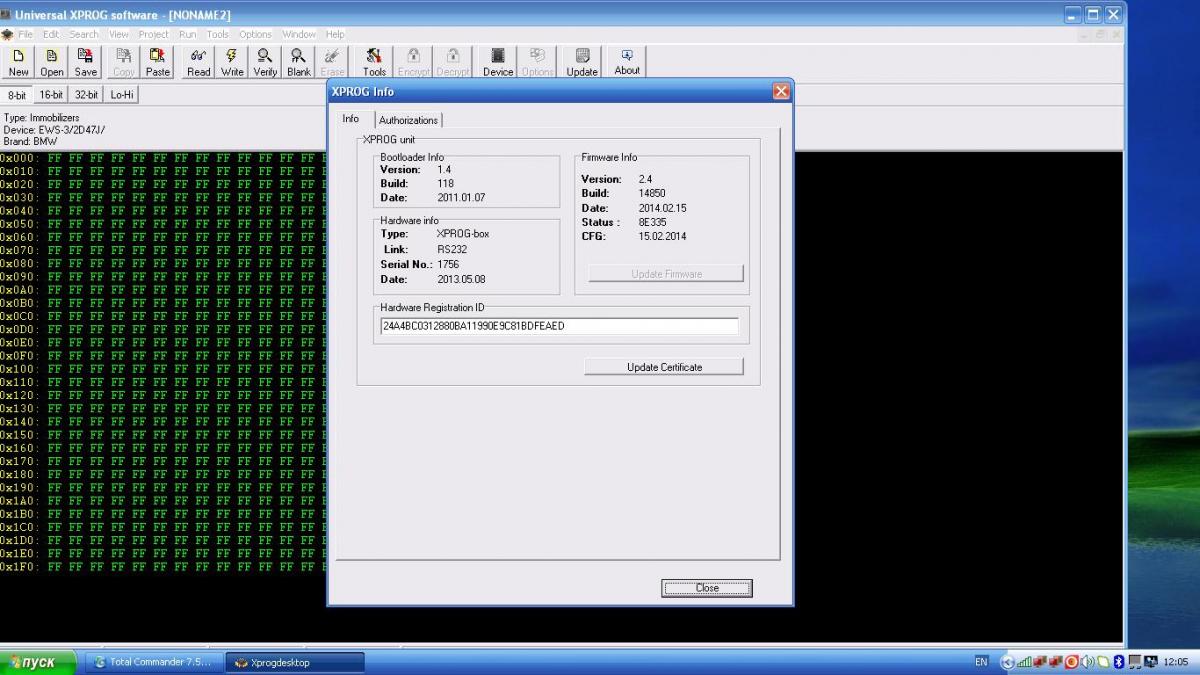
Task: Click the Close button in dialog
Action: (707, 588)
